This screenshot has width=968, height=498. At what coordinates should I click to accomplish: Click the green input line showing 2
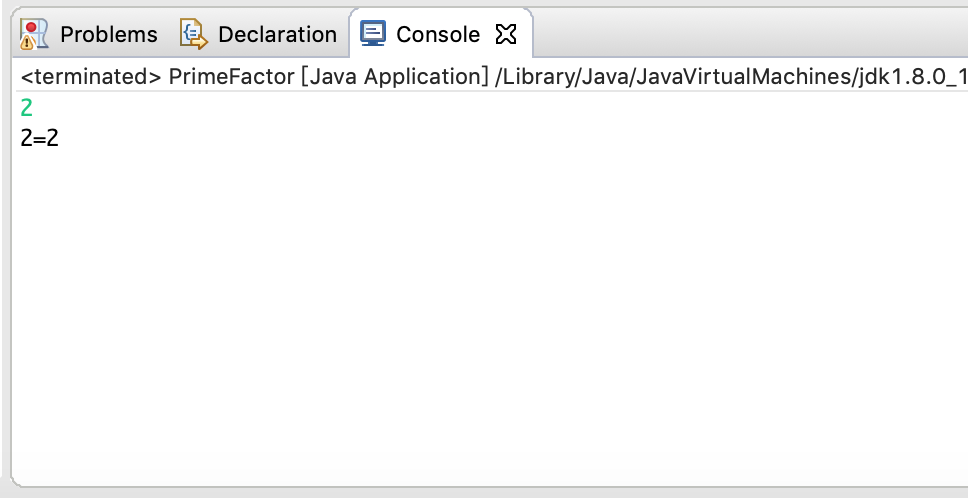[x=27, y=109]
